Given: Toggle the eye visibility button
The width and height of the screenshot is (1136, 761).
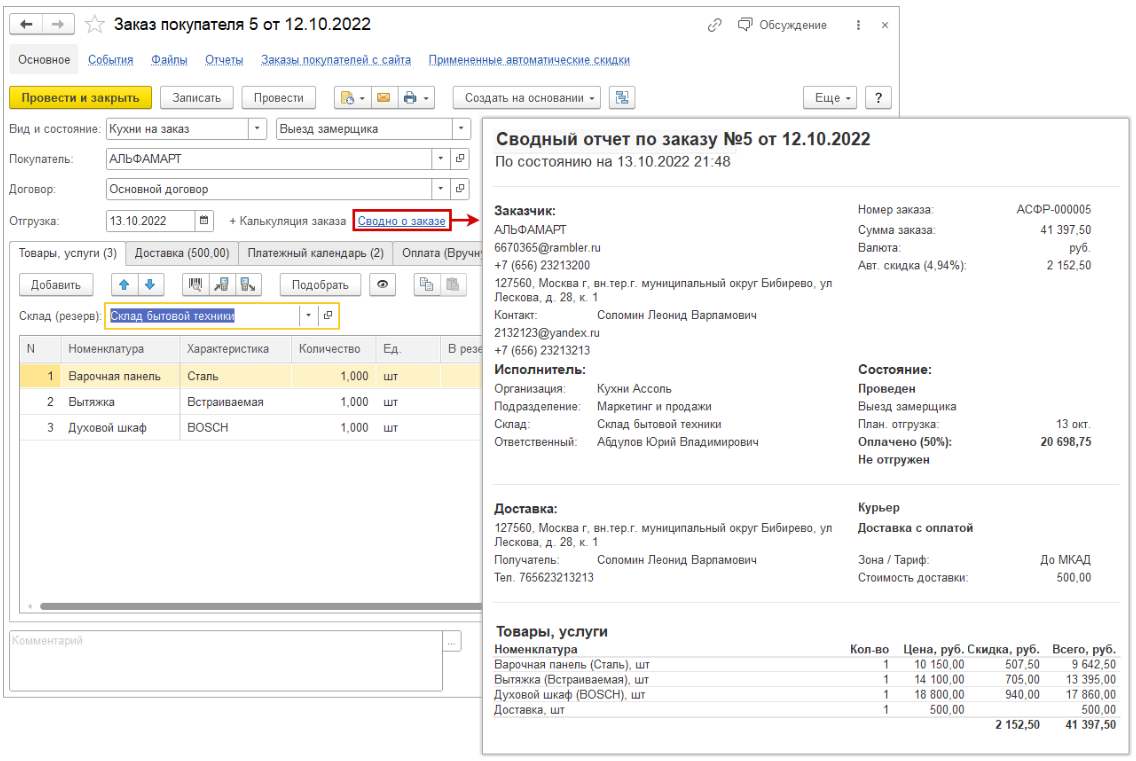Looking at the screenshot, I should [383, 285].
